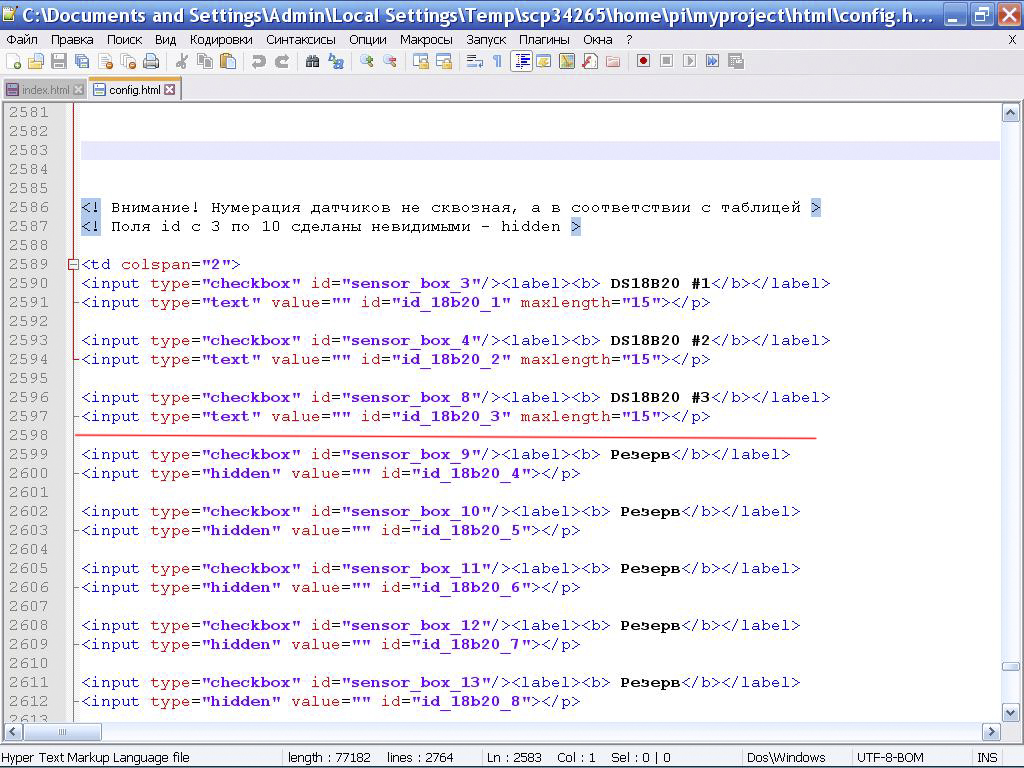This screenshot has height=768, width=1024.
Task: Click the 'Ln : 2583' status bar entry
Action: coord(515,758)
